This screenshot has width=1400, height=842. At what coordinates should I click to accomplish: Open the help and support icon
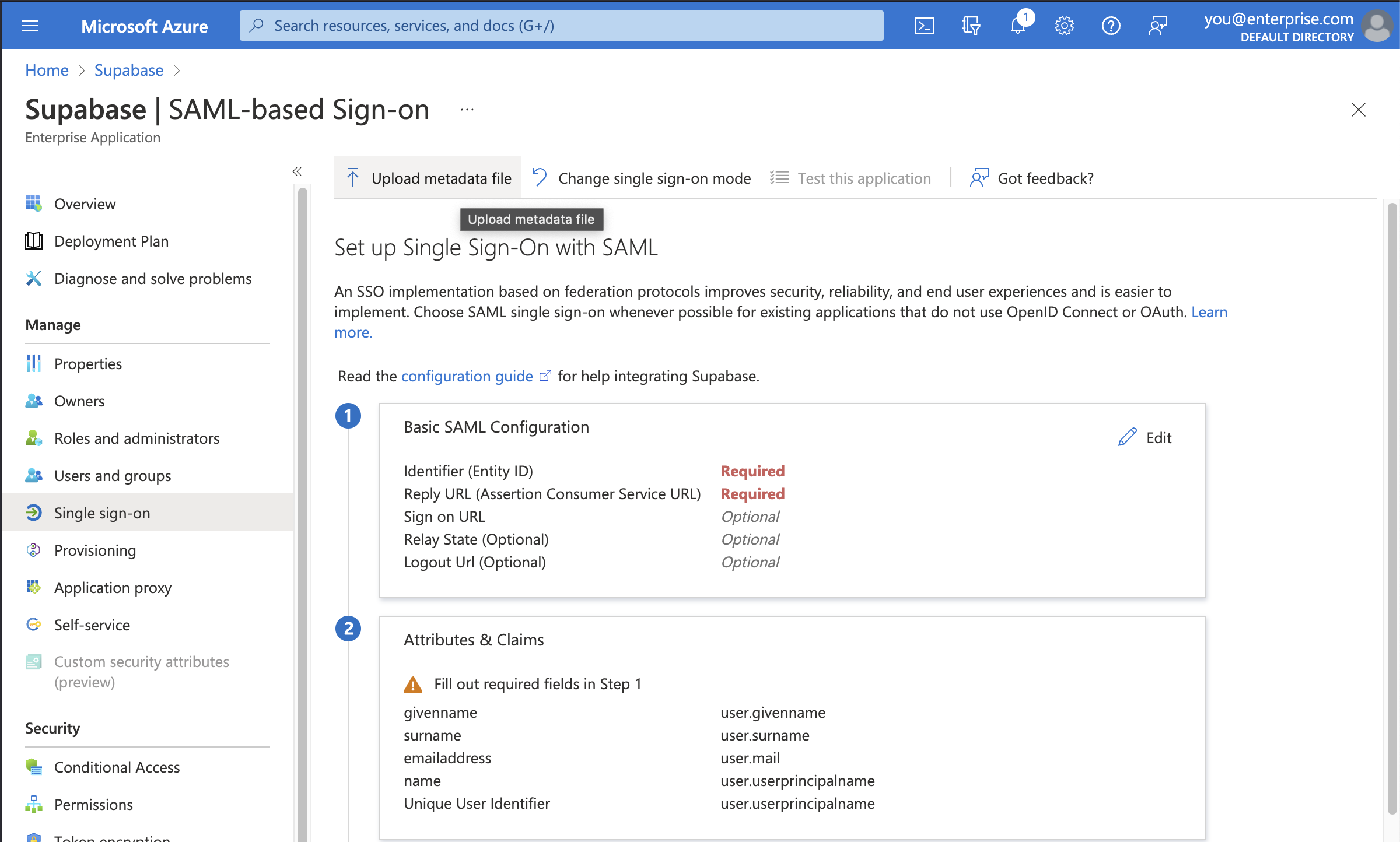click(x=1111, y=26)
